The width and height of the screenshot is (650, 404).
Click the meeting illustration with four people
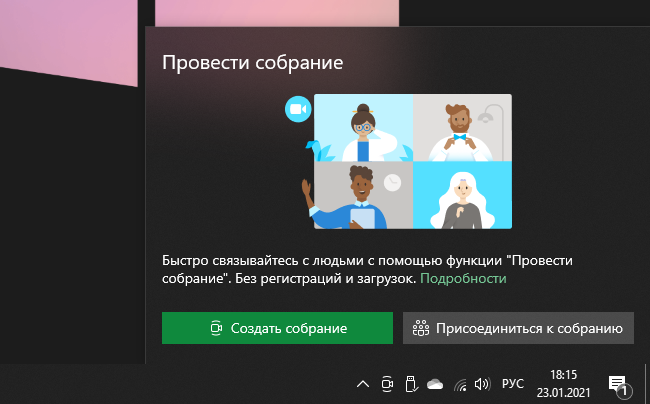click(399, 162)
